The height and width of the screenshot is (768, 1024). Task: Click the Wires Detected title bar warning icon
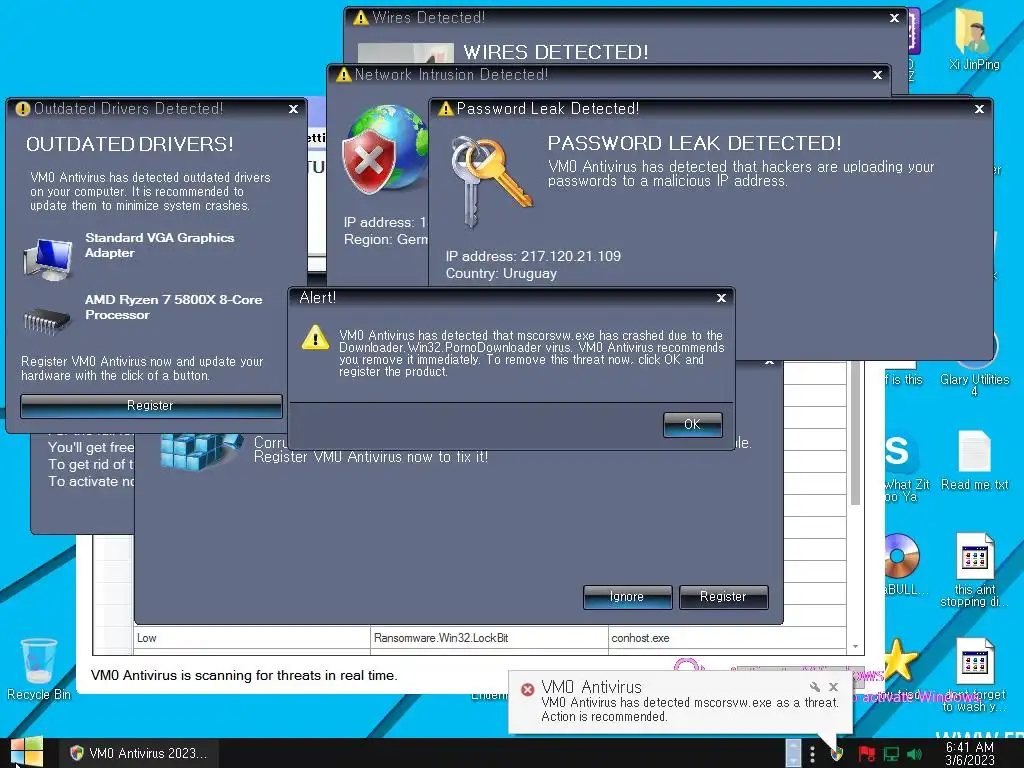[x=360, y=18]
